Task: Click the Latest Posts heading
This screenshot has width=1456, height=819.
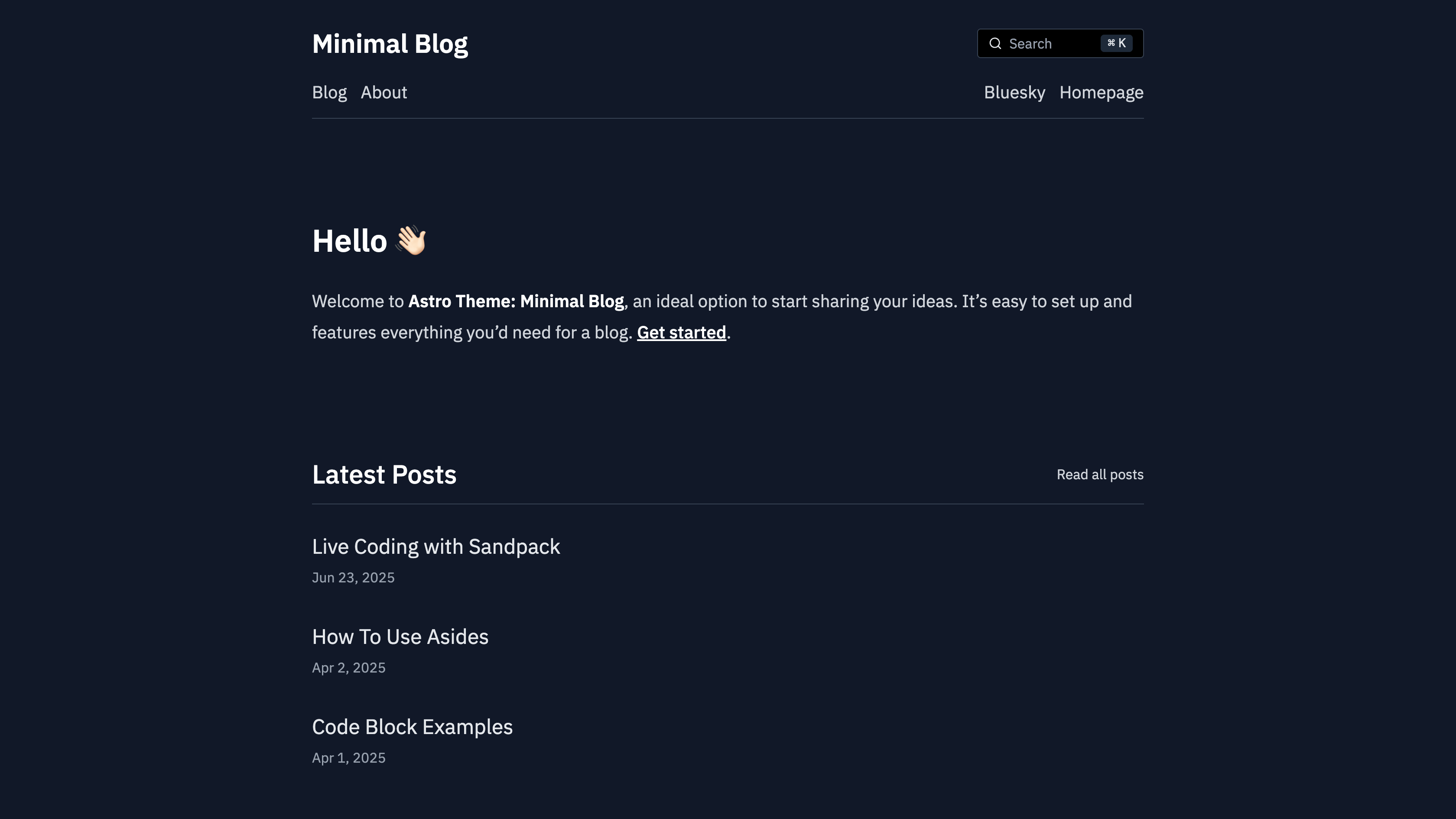Action: coord(384,475)
